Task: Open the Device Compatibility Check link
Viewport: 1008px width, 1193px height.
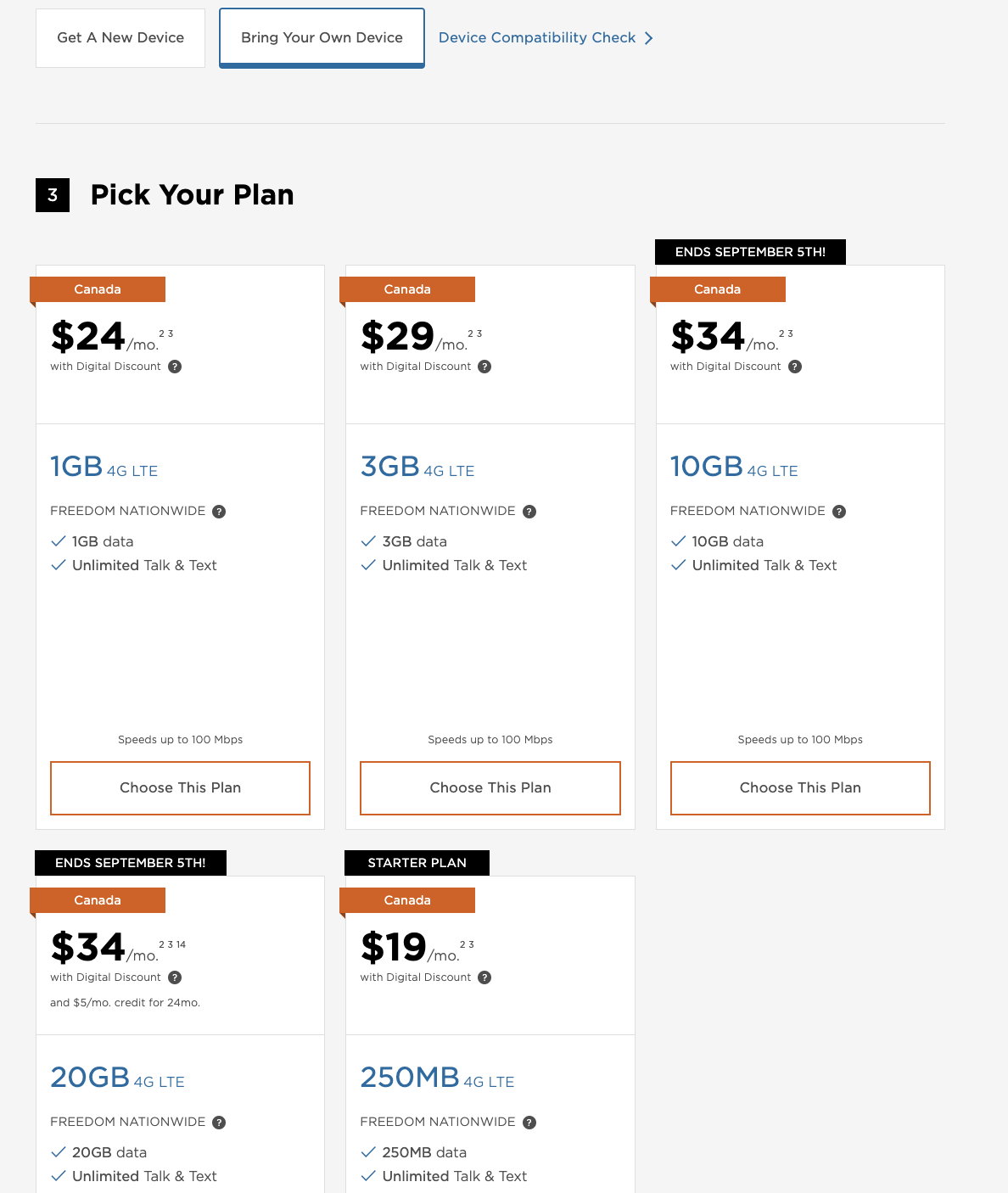Action: [x=536, y=38]
